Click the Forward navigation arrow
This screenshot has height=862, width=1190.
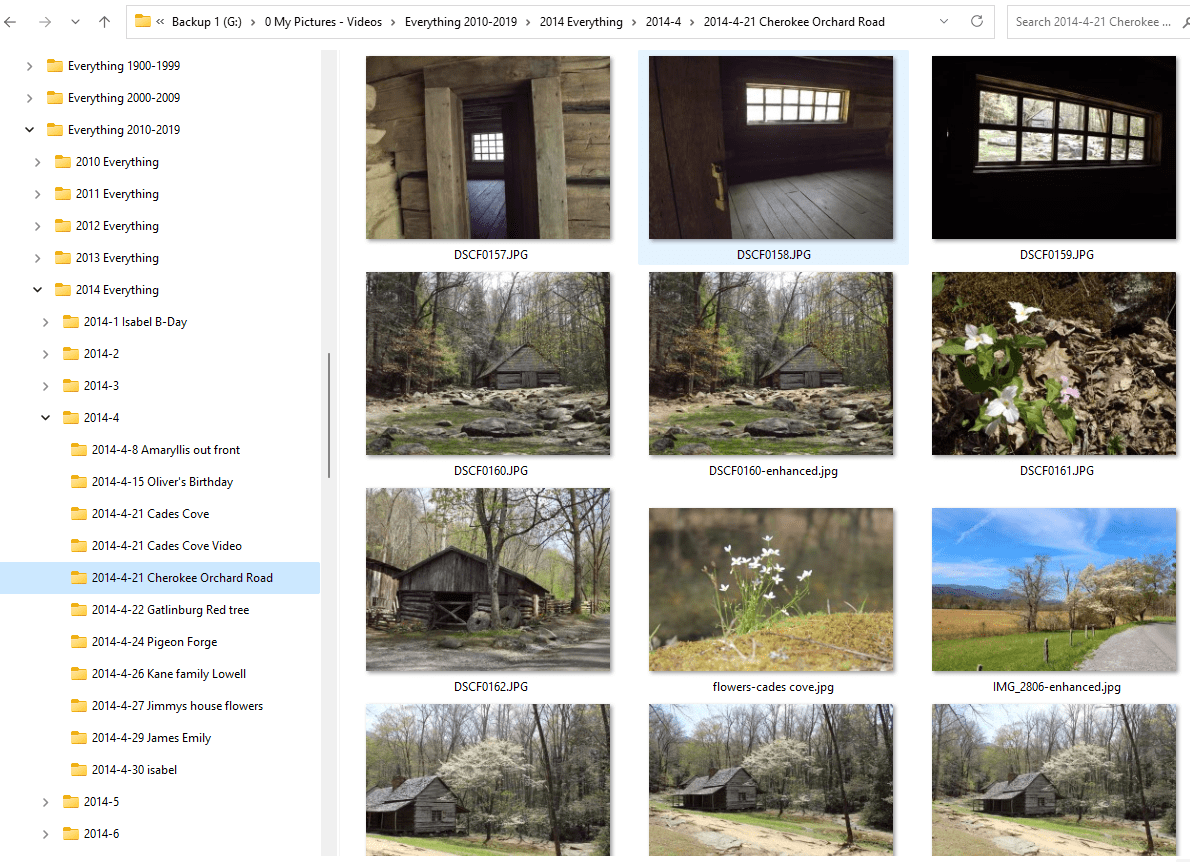pyautogui.click(x=44, y=21)
